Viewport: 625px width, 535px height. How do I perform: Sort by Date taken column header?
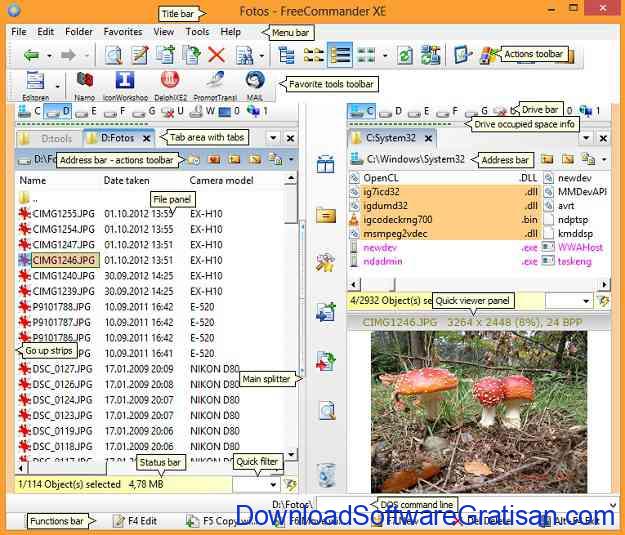click(126, 181)
